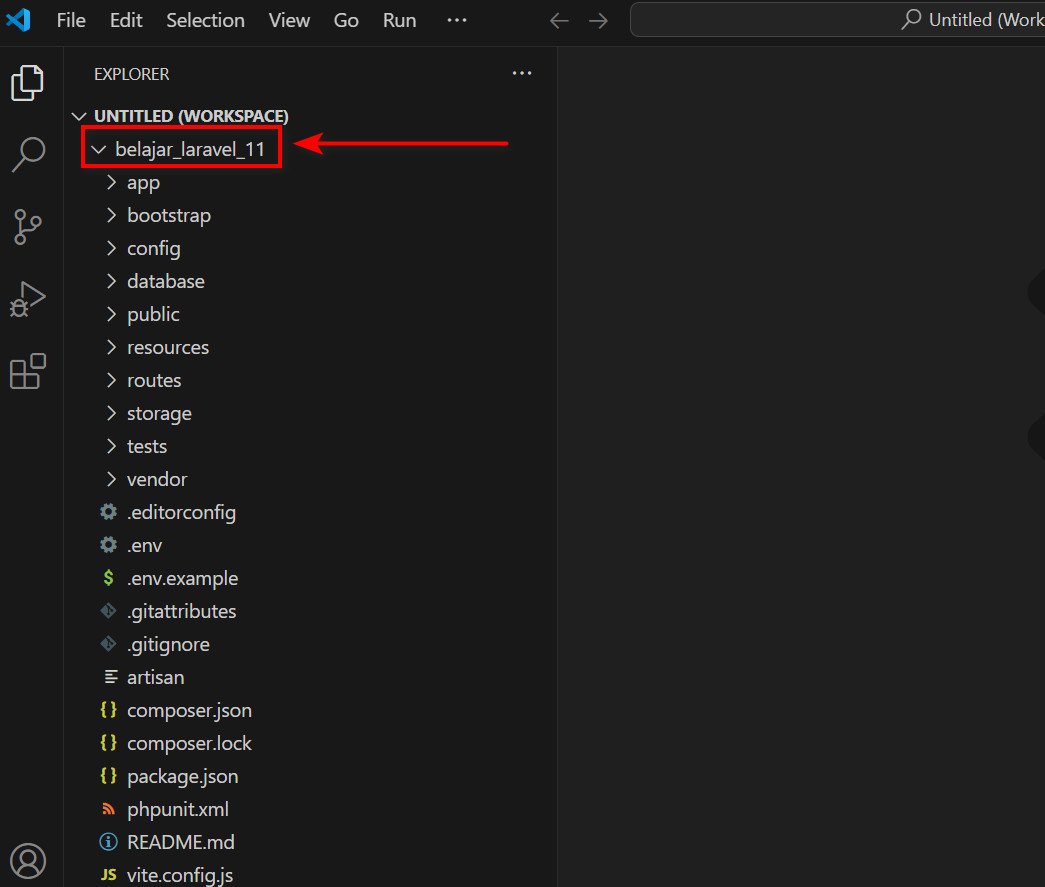Click the info icon beside README.md
1045x887 pixels.
click(108, 842)
